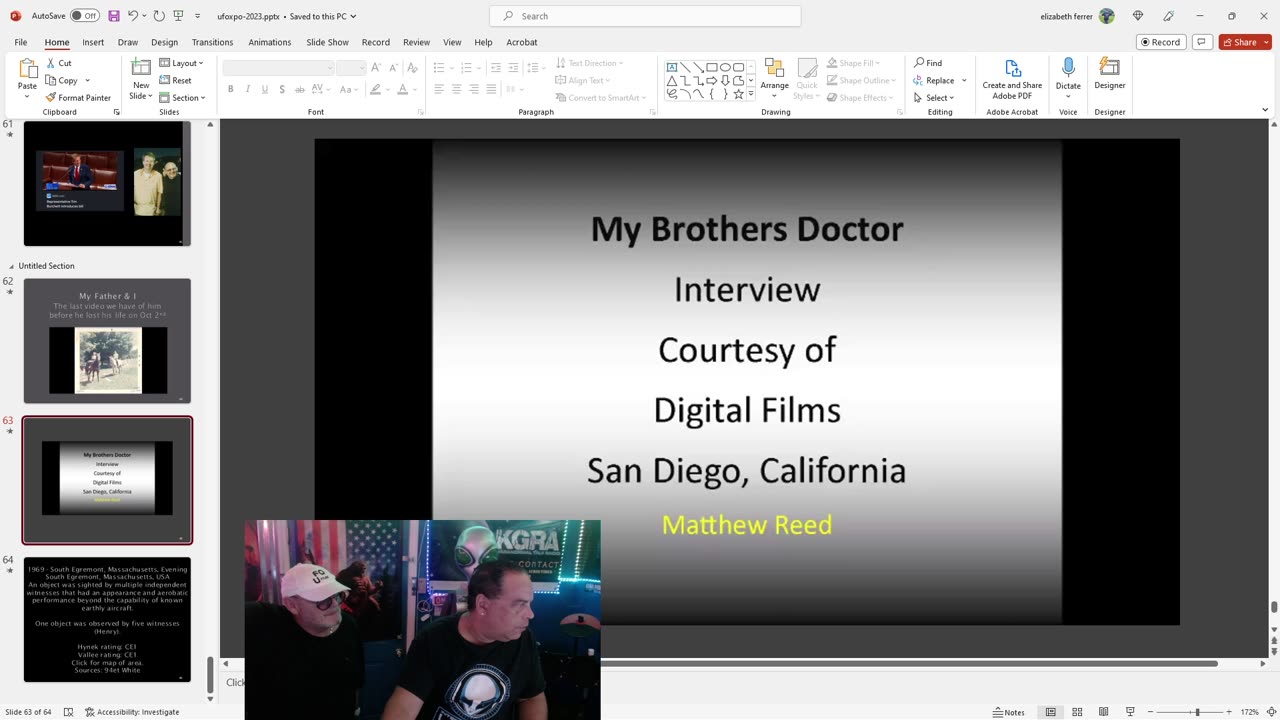The image size is (1280, 720).
Task: Click Format Painter
Action: tap(78, 97)
